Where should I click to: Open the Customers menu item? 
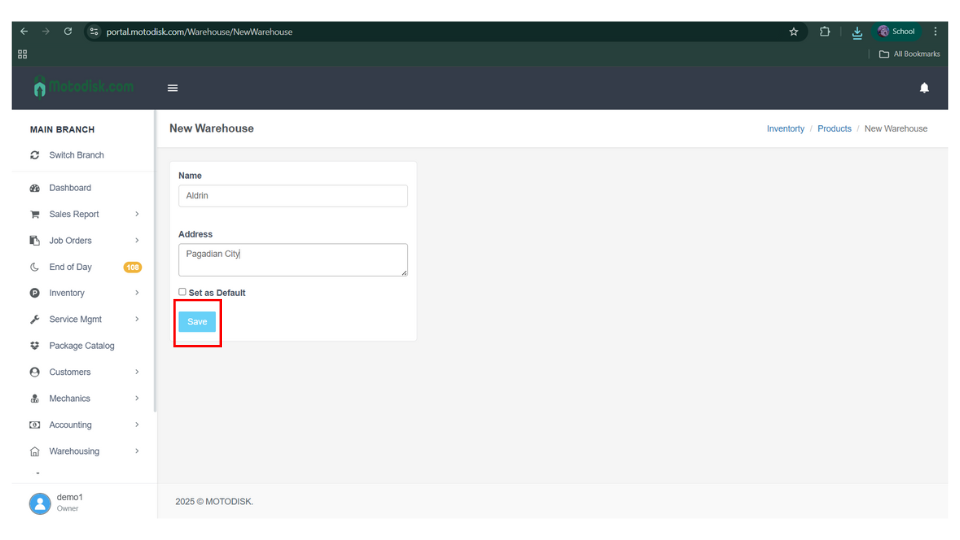pyautogui.click(x=70, y=372)
